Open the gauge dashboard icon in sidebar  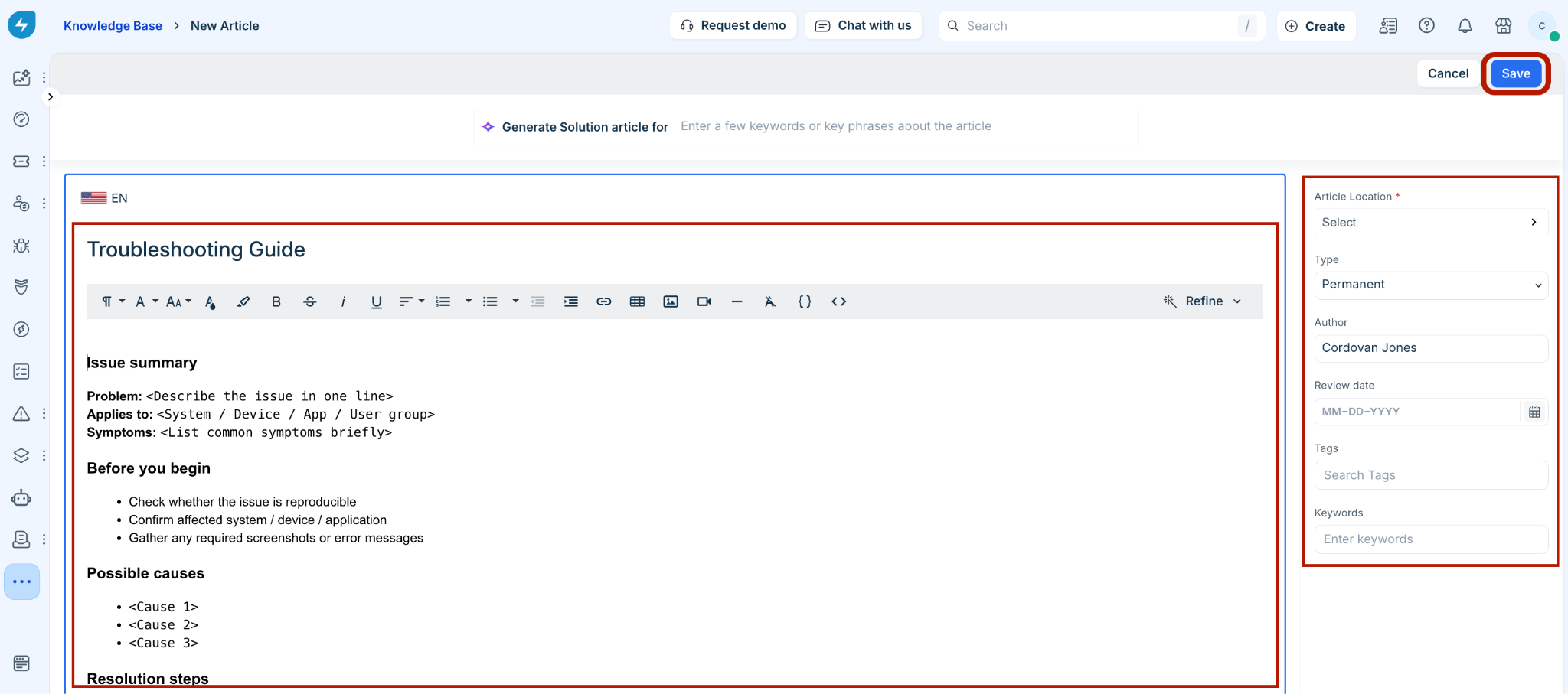[21, 119]
